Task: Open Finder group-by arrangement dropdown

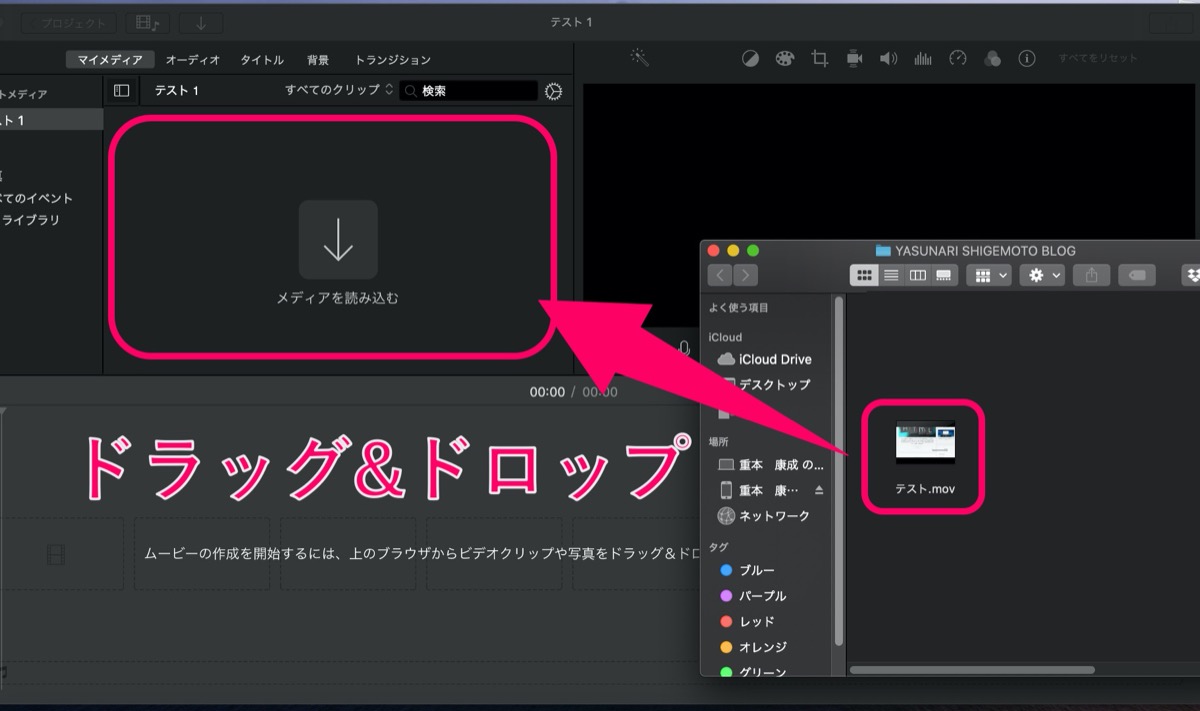Action: point(990,275)
